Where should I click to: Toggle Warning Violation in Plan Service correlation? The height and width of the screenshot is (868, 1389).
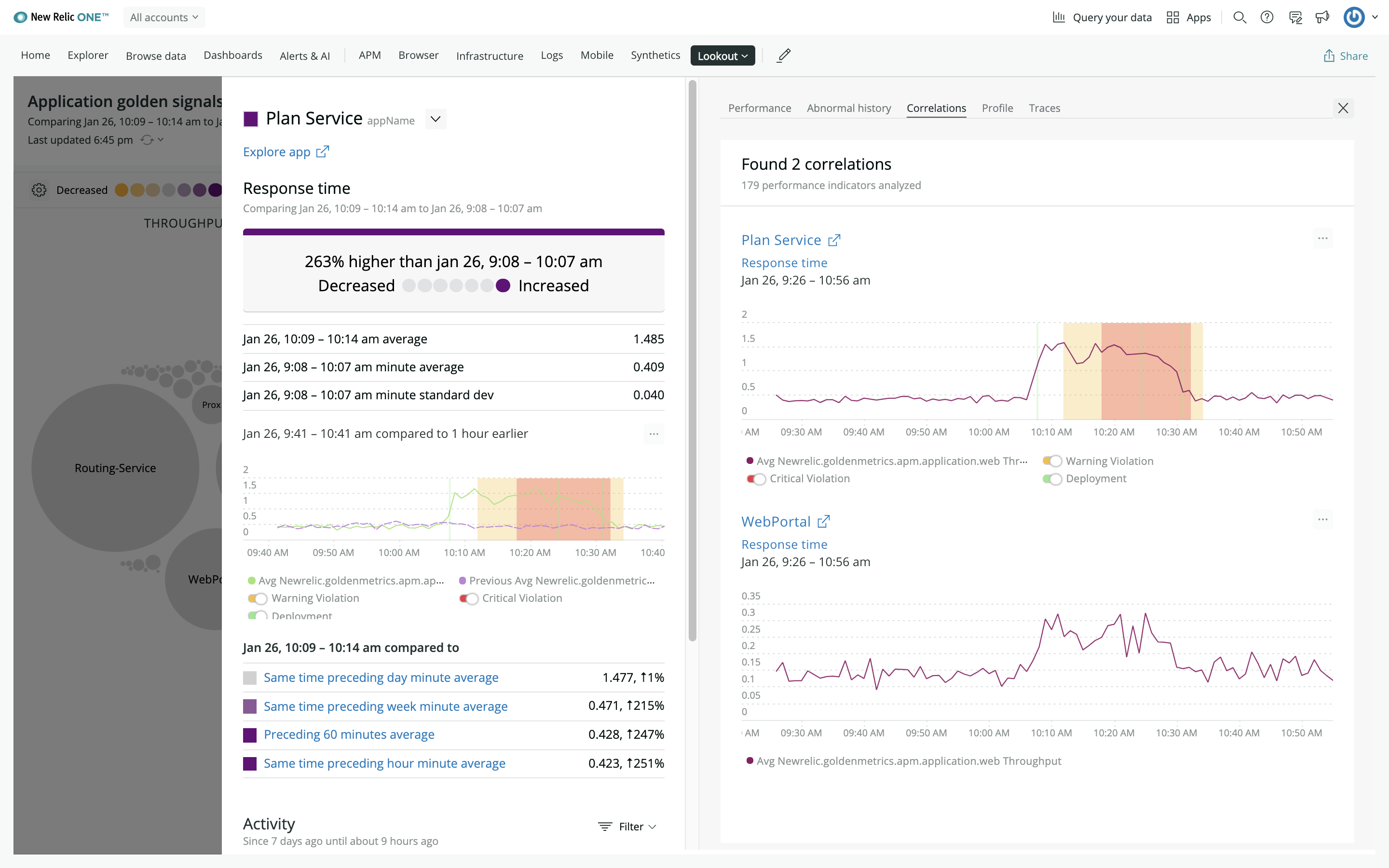(1052, 461)
